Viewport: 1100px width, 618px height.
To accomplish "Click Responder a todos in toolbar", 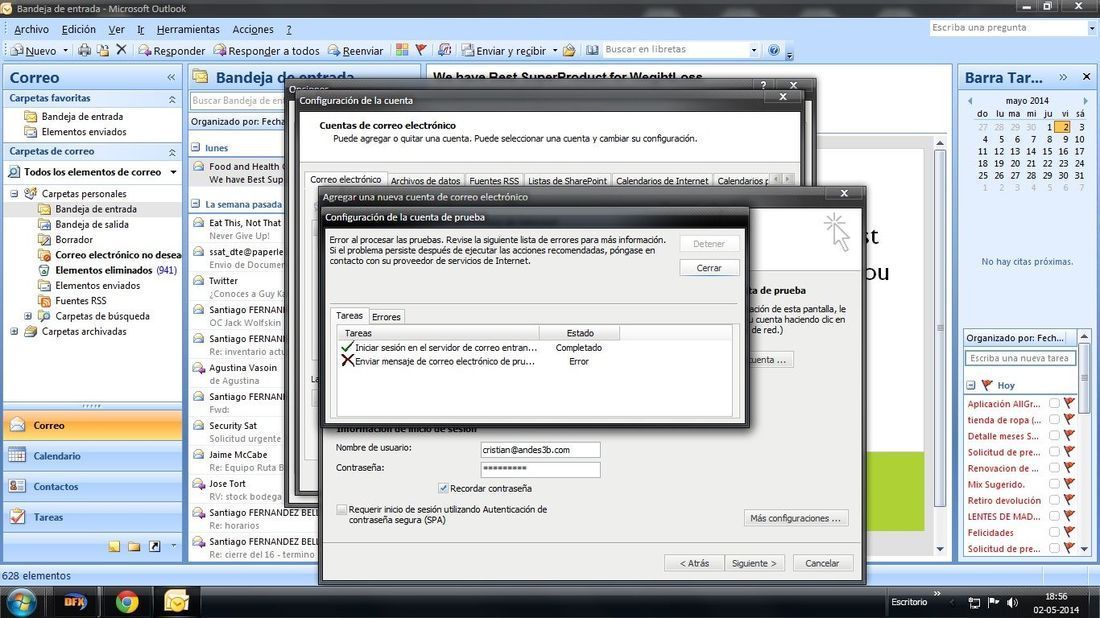I will (x=267, y=51).
